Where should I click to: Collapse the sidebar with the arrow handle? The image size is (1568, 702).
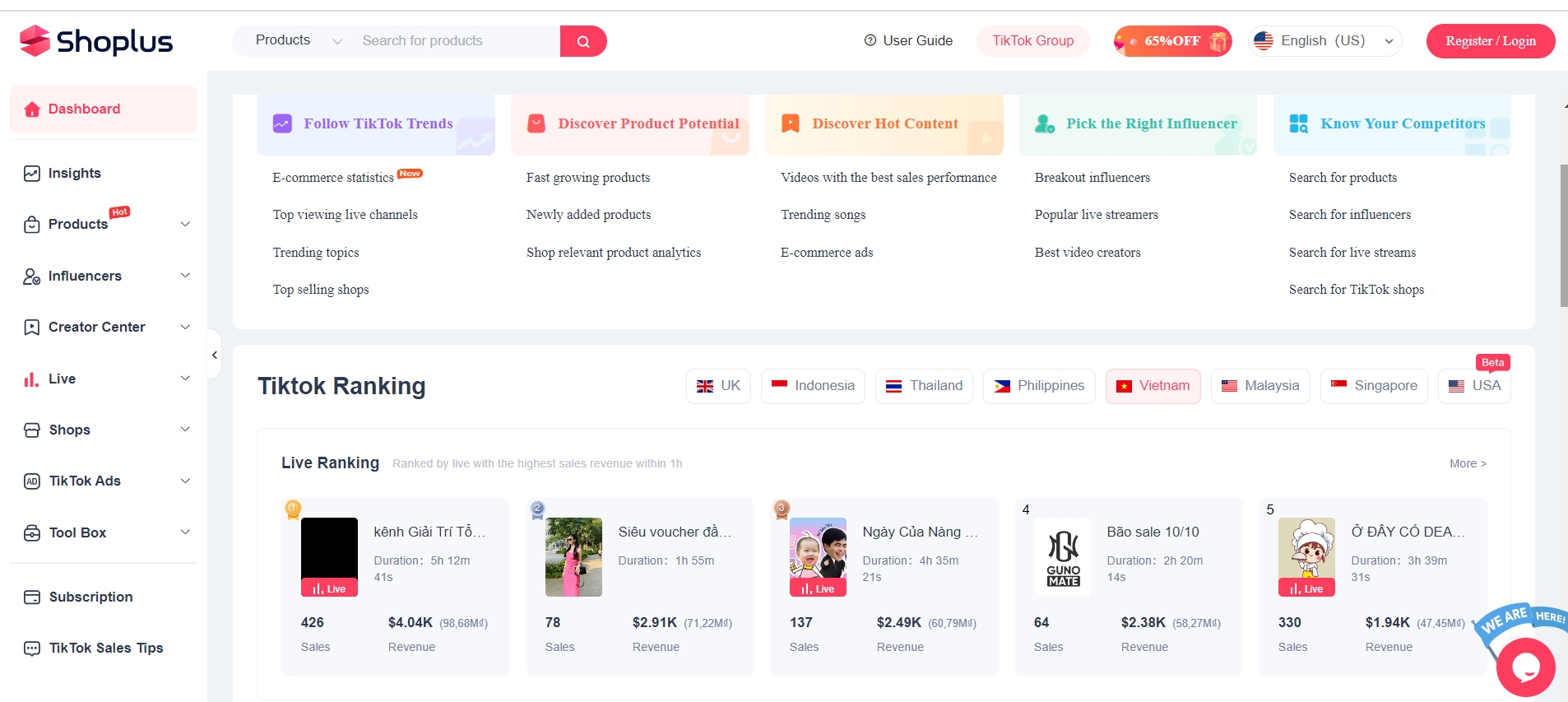tap(215, 355)
